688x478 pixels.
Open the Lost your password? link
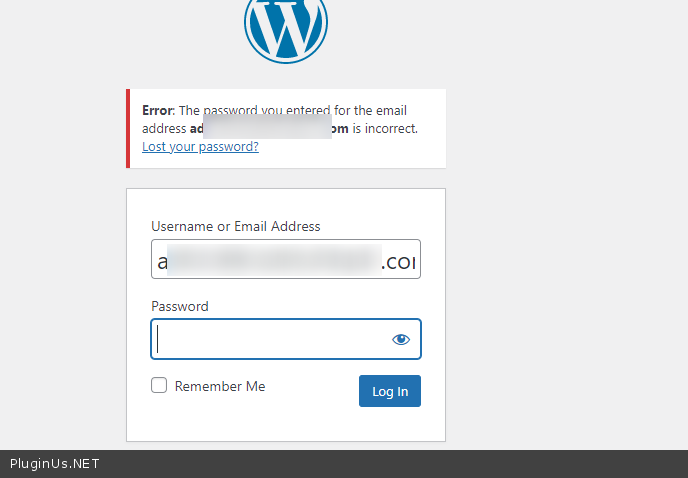[x=200, y=147]
